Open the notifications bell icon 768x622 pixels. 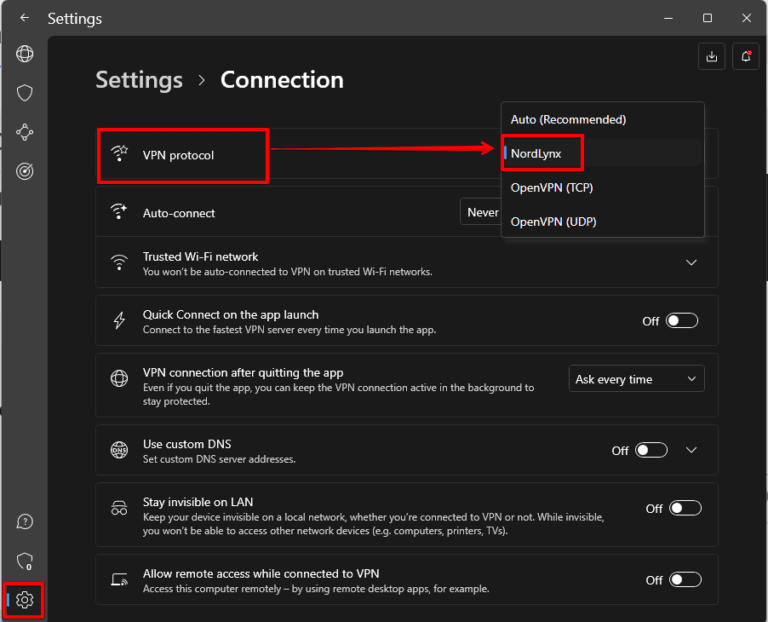click(x=745, y=57)
